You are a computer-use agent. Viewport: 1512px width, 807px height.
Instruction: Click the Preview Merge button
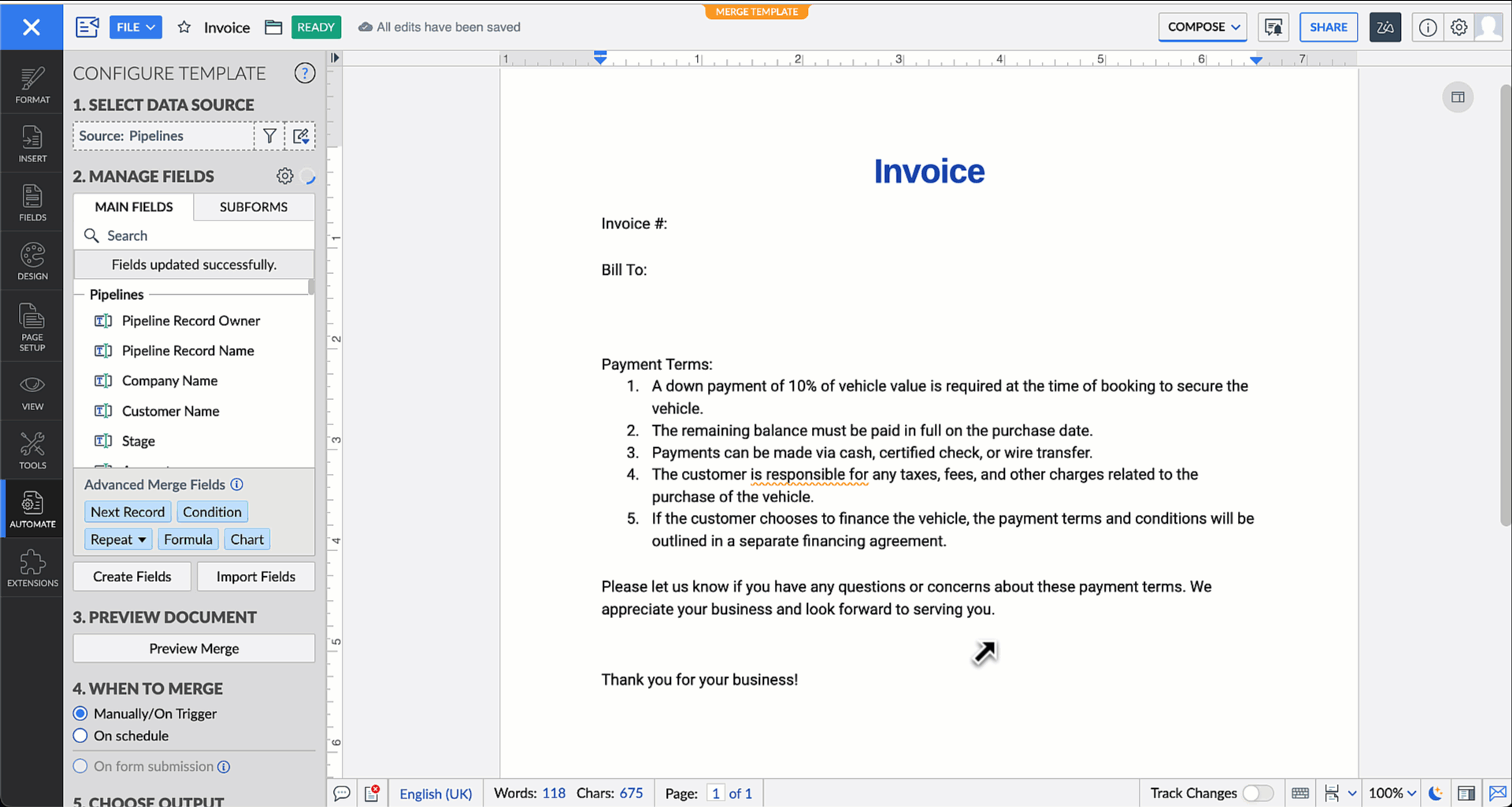pyautogui.click(x=194, y=649)
